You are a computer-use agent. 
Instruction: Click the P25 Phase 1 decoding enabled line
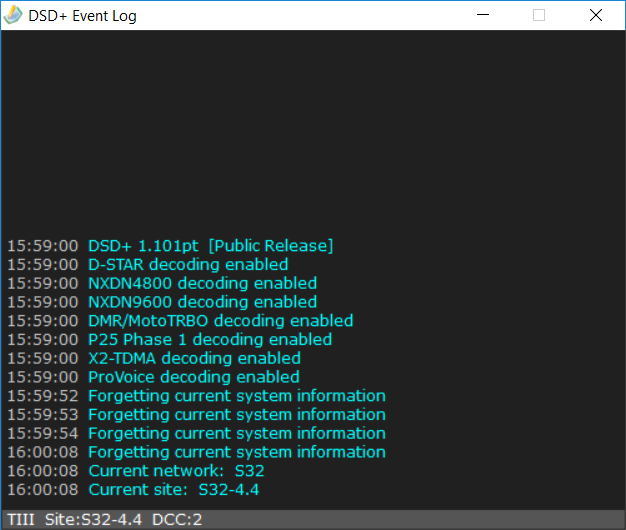pyautogui.click(x=170, y=340)
